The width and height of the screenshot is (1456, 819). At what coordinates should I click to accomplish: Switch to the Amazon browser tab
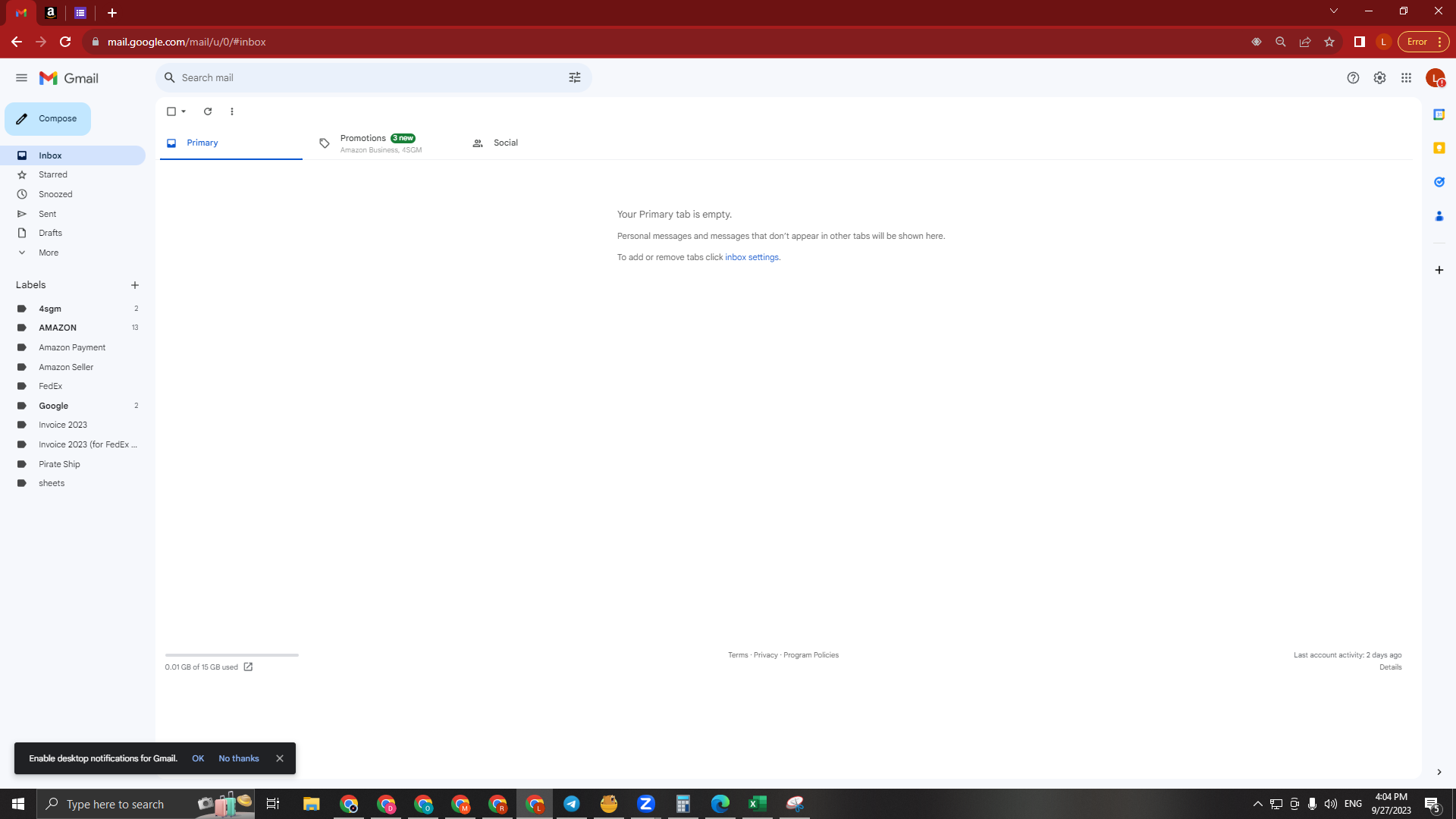coord(51,13)
